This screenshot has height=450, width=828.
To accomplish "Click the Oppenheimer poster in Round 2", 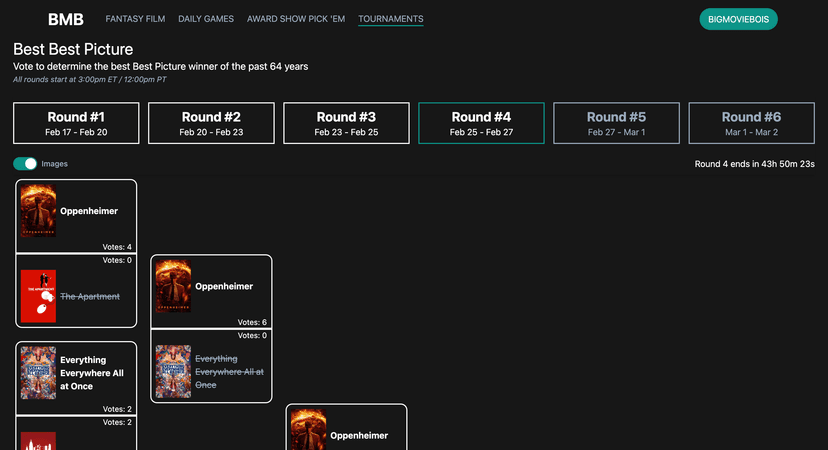I will 173,286.
